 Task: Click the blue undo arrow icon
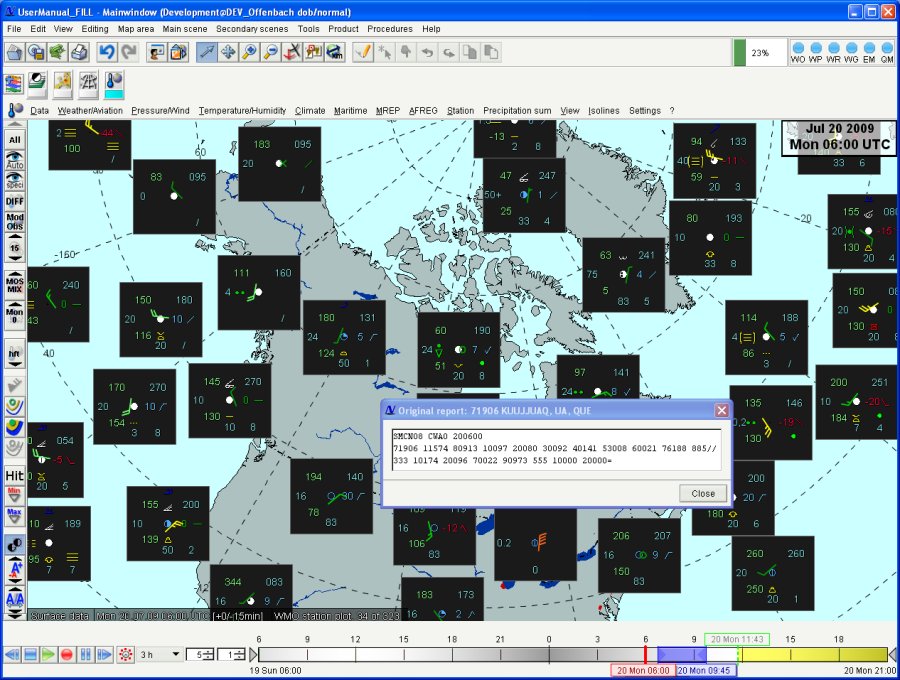pos(107,52)
